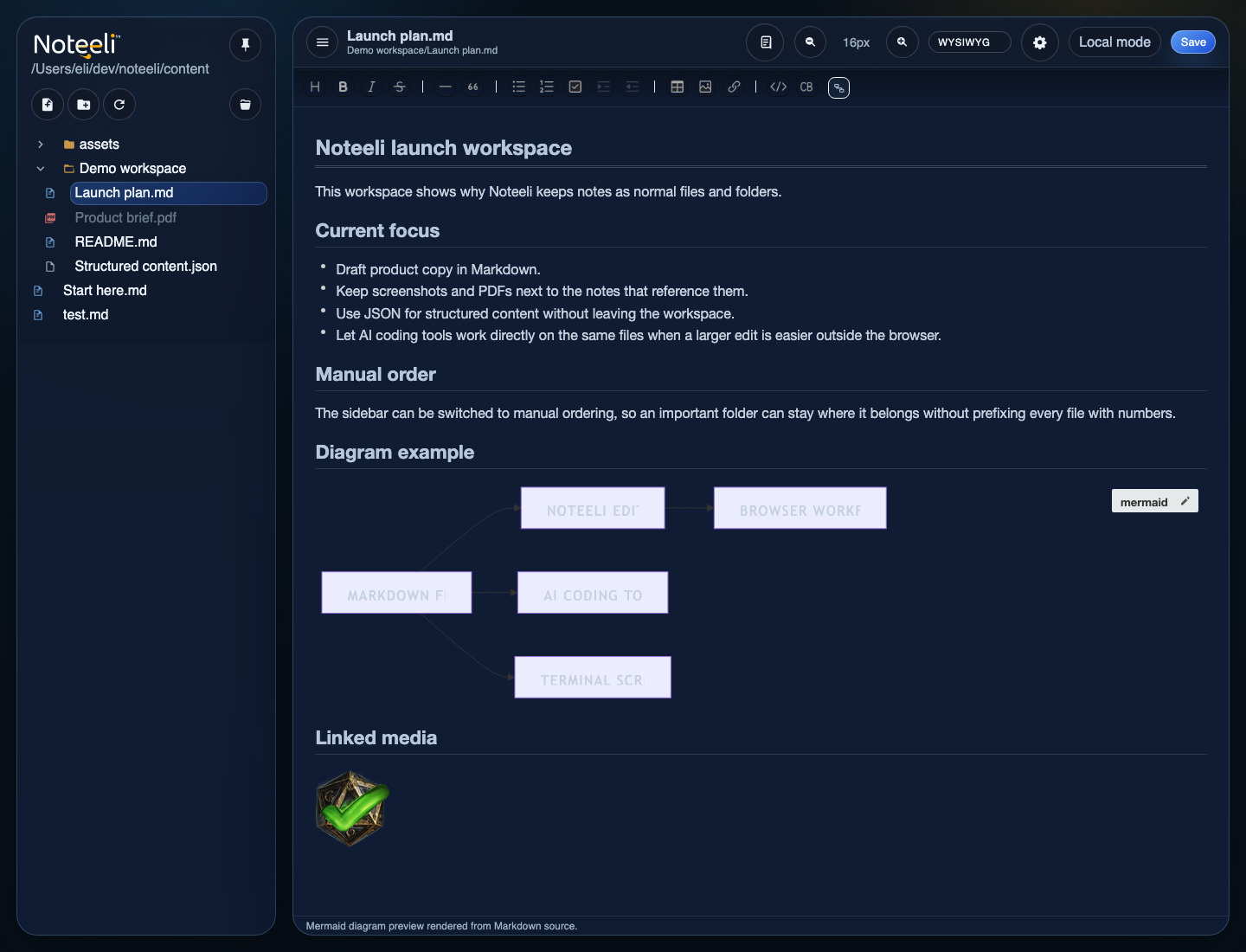1246x952 pixels.
Task: Open workspace folder button in sidebar
Action: 246,105
